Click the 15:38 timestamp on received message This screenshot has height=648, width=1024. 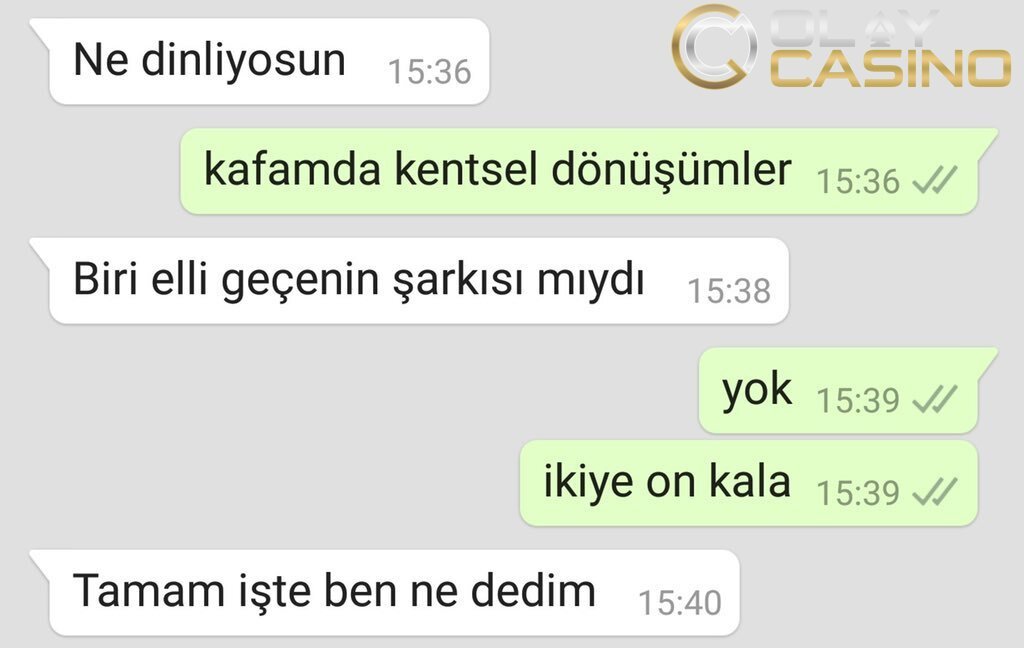tap(729, 291)
